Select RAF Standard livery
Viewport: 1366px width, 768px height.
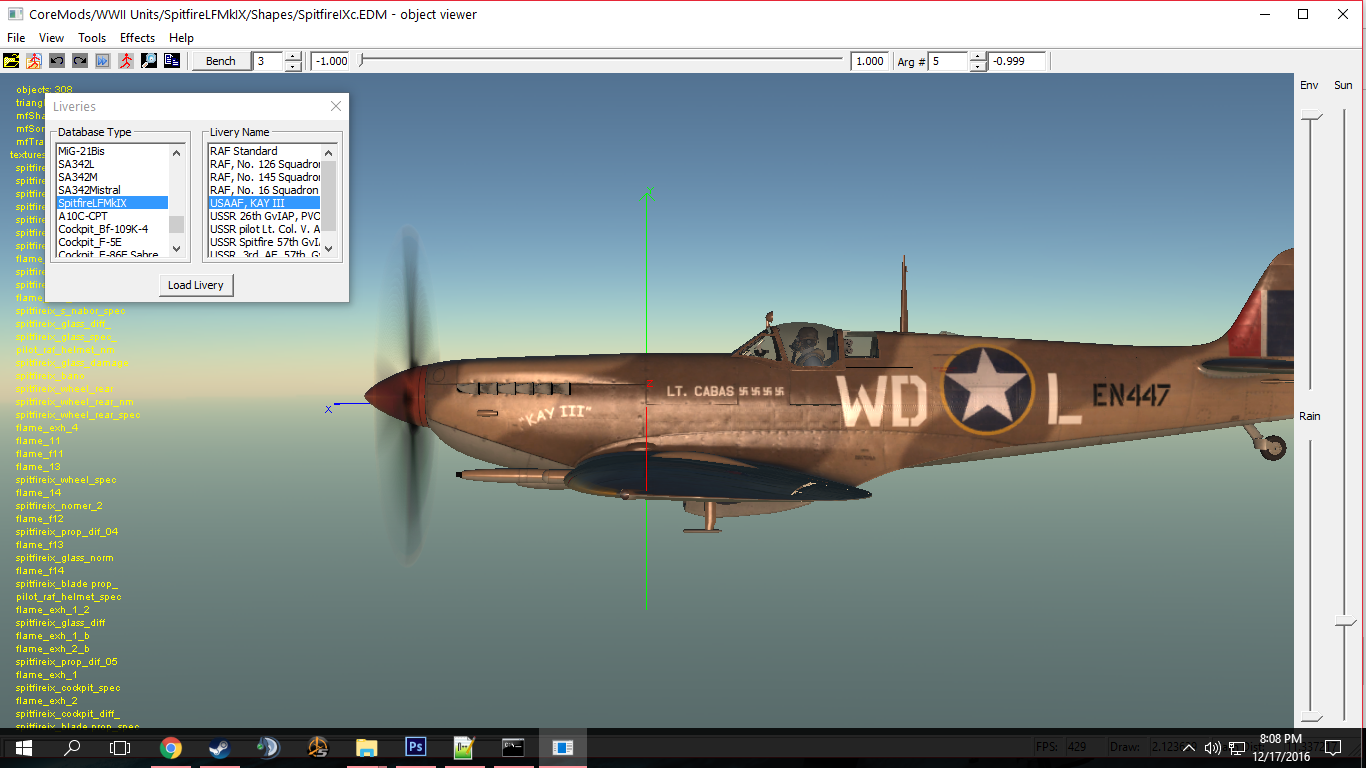coord(244,151)
